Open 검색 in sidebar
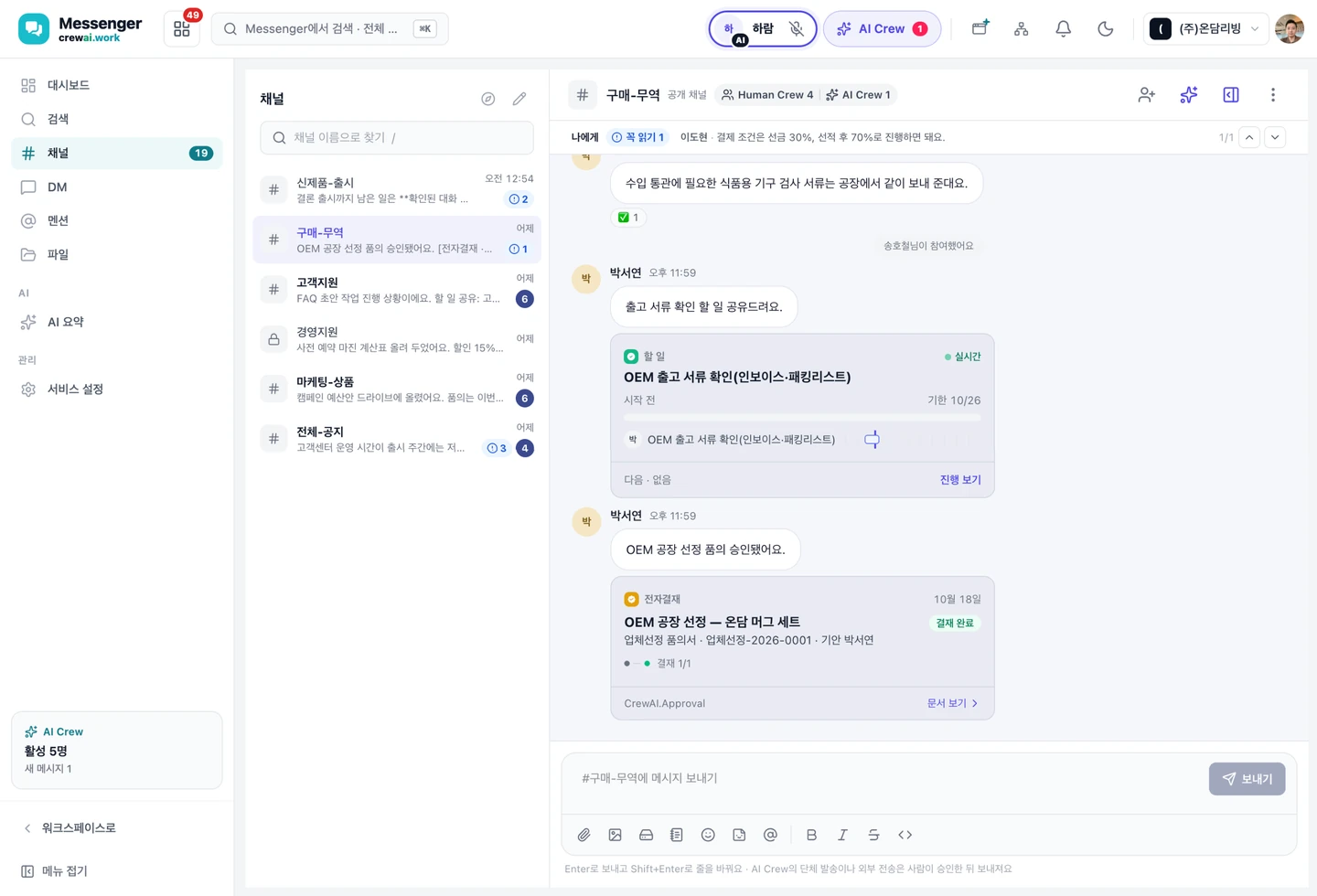1317x896 pixels. click(117, 119)
